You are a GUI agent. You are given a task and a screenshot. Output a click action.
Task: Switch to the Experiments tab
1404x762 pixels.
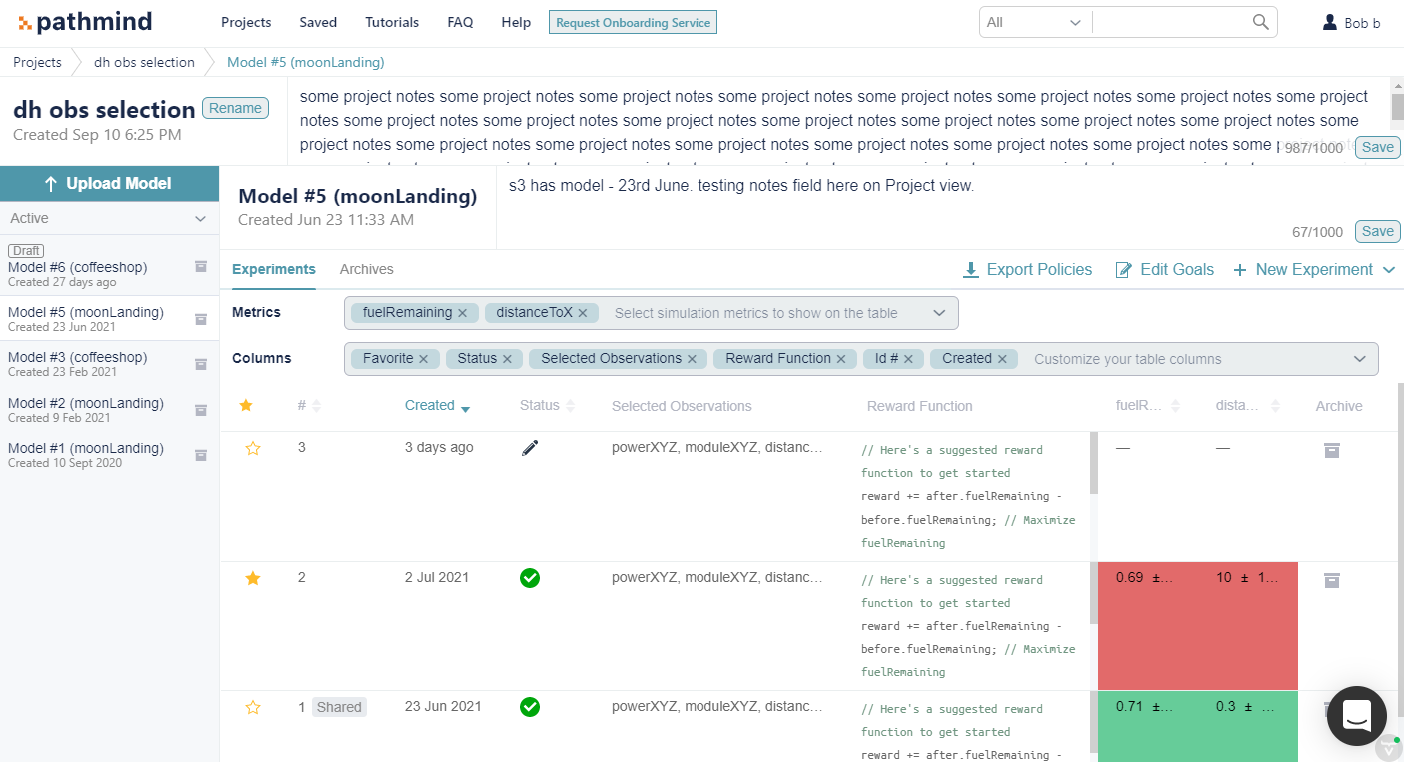coord(274,269)
